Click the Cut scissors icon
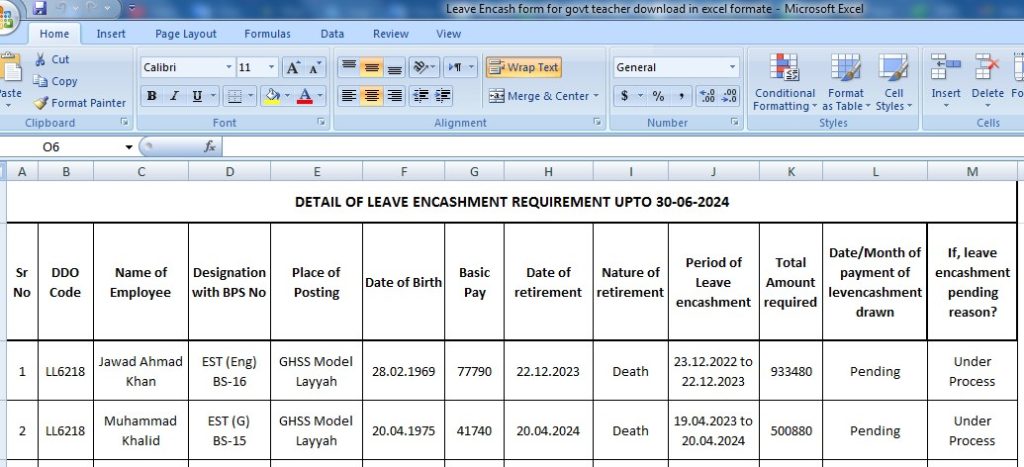Screen dimensions: 1024x467 click(40, 60)
